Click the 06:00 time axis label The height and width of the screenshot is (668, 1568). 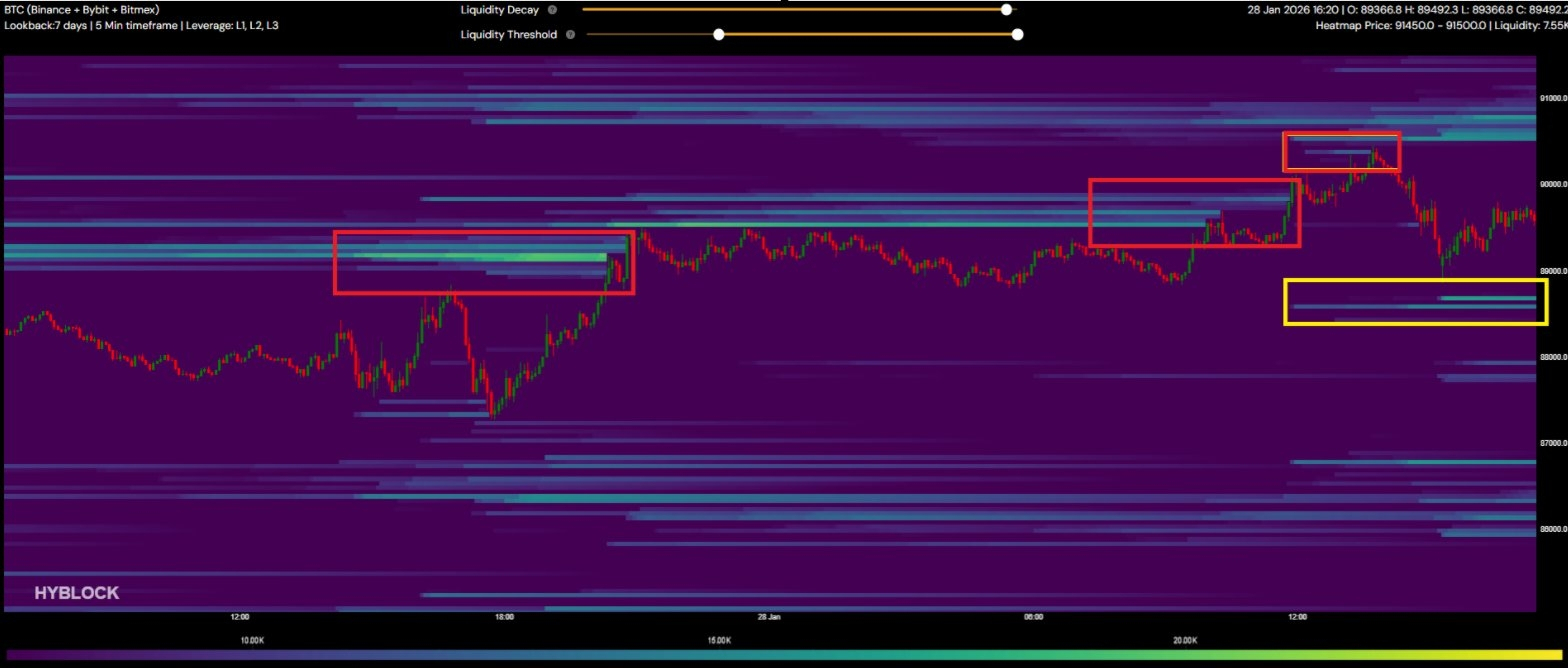coord(1033,617)
